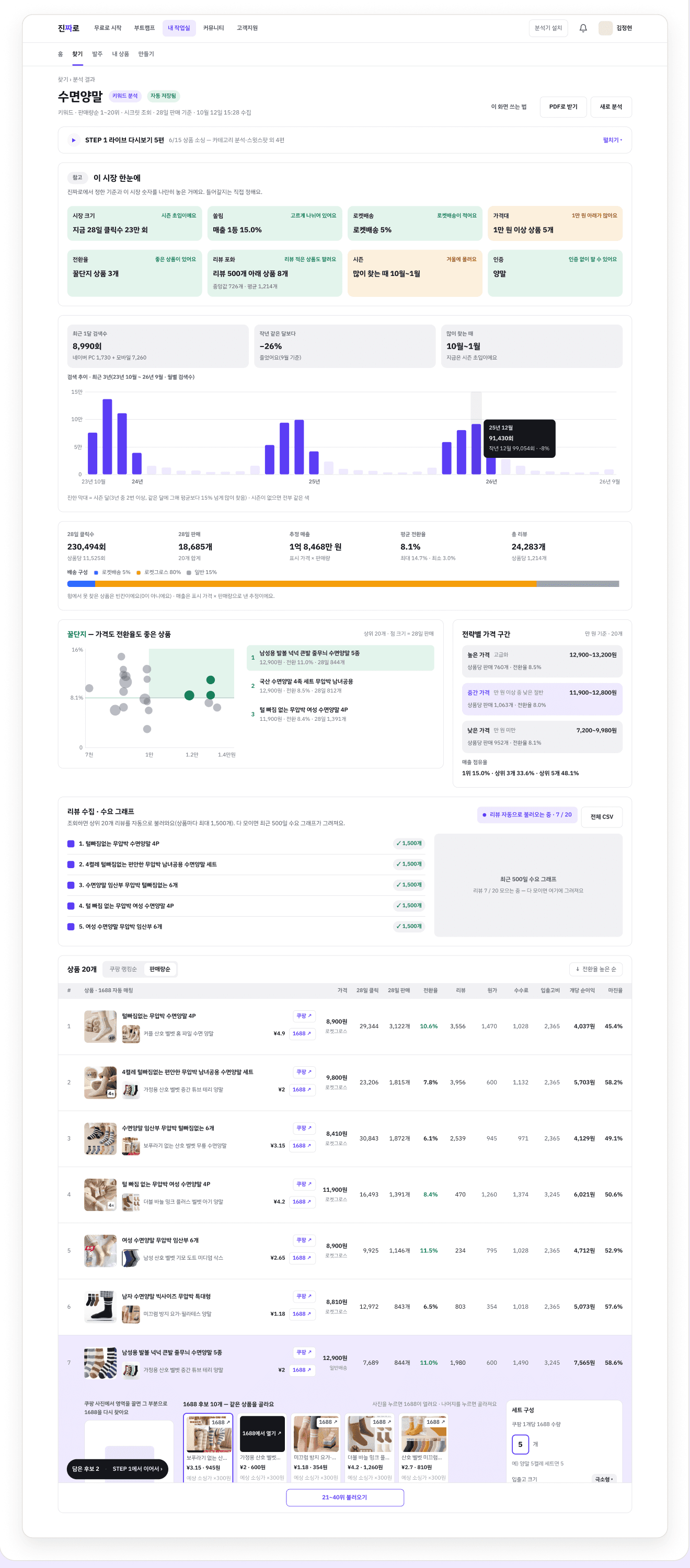This screenshot has height=1568, width=690.
Task: Toggle checkbox for review item 1 털빠짐없는
Action: (71, 844)
